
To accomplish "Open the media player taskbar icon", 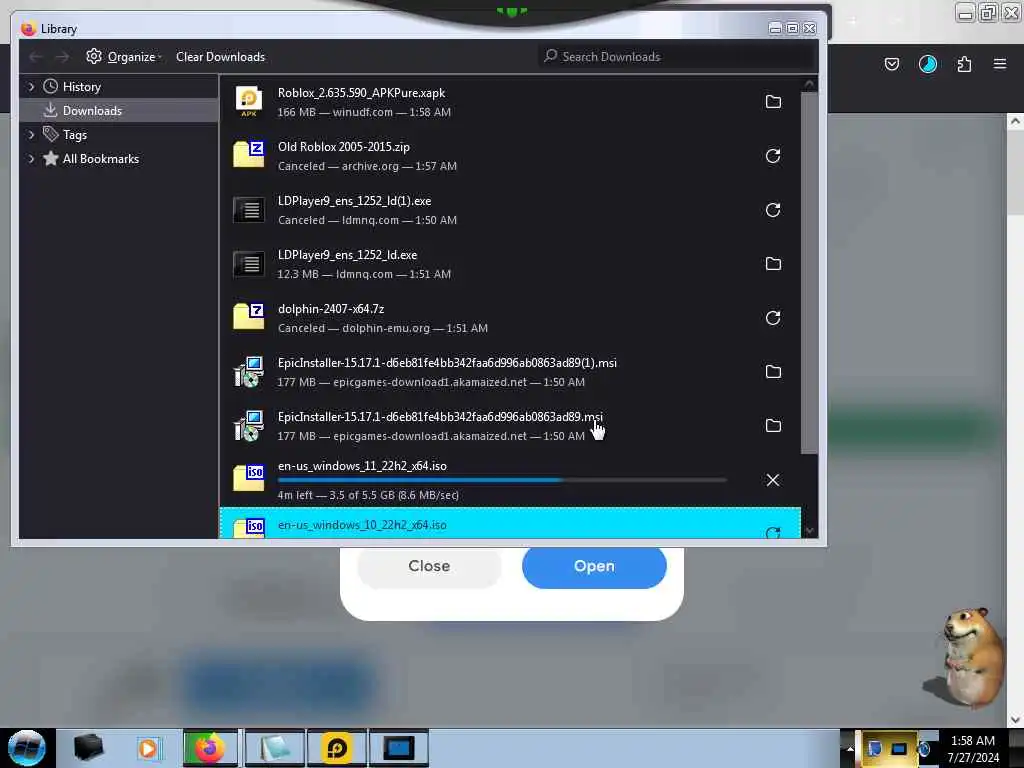I will [148, 748].
